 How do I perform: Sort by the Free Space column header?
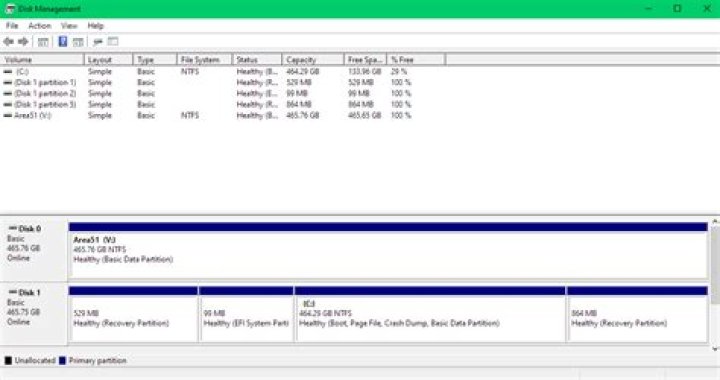coord(366,60)
